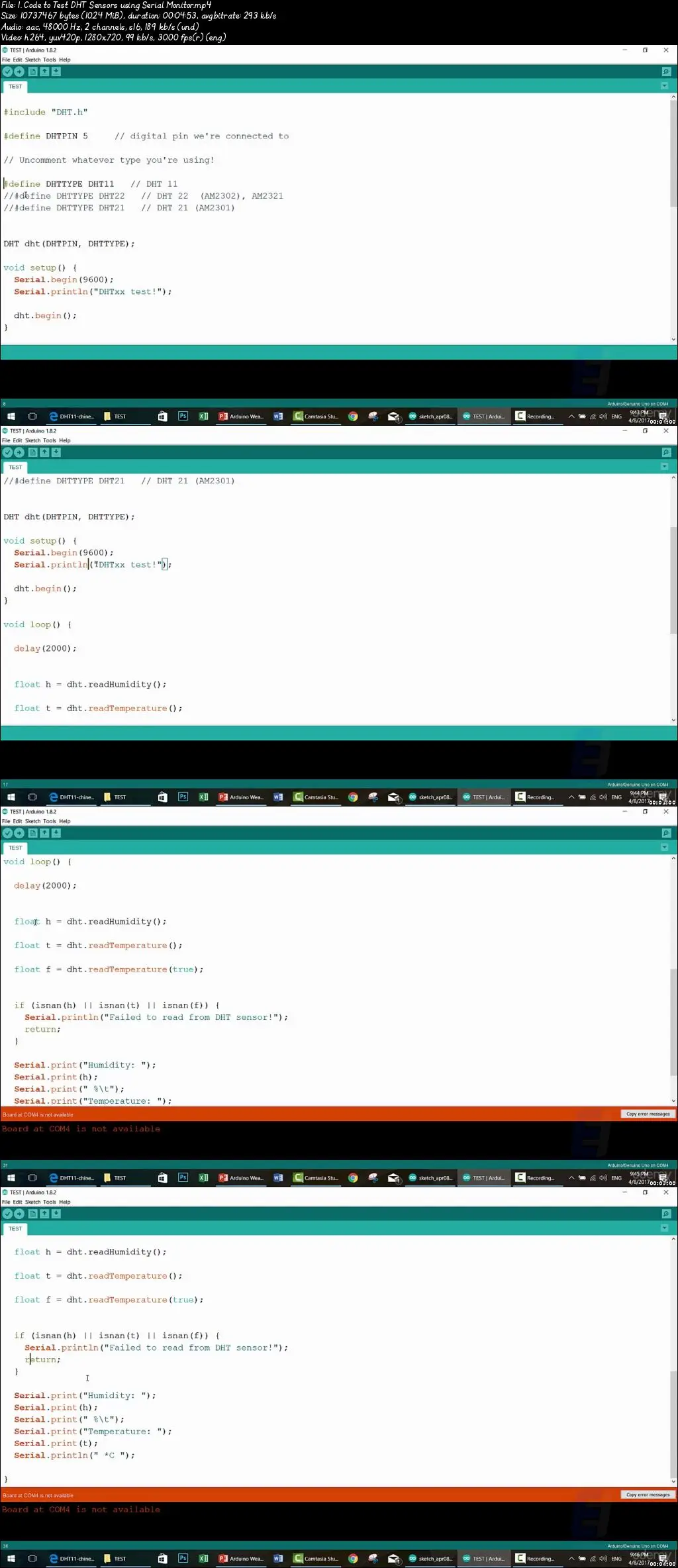Switch to Arduino Wea PowerPoint button, third frame

pyautogui.click(x=241, y=1178)
